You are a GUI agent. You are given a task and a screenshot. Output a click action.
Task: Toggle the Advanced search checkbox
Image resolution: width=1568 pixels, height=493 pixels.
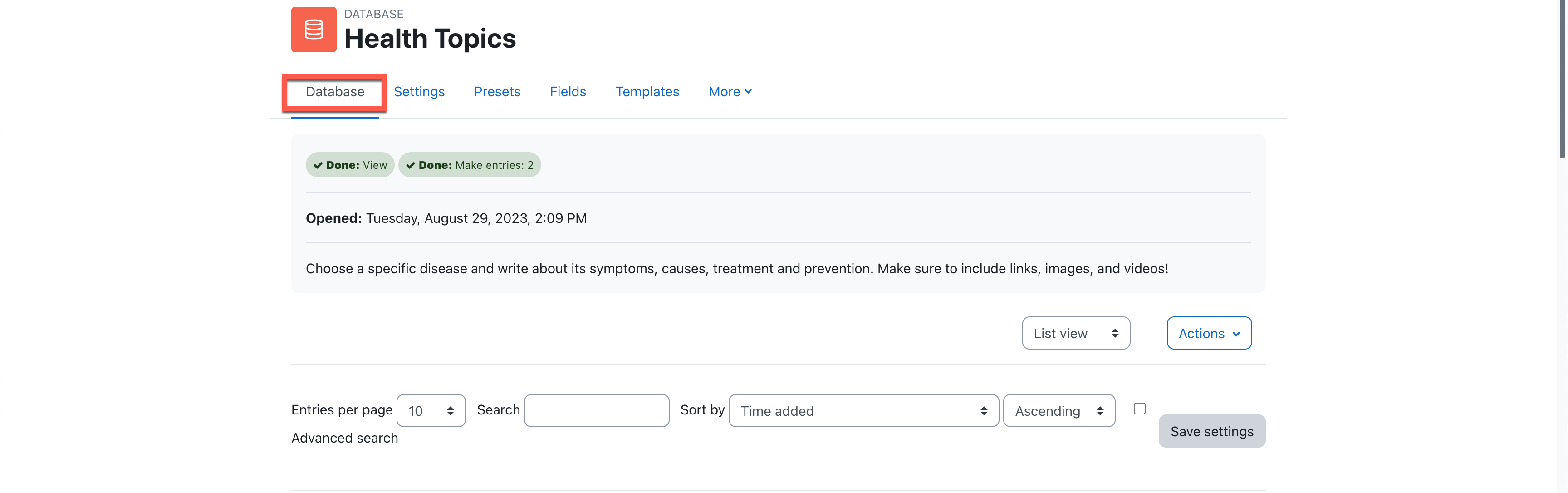[x=1140, y=408]
